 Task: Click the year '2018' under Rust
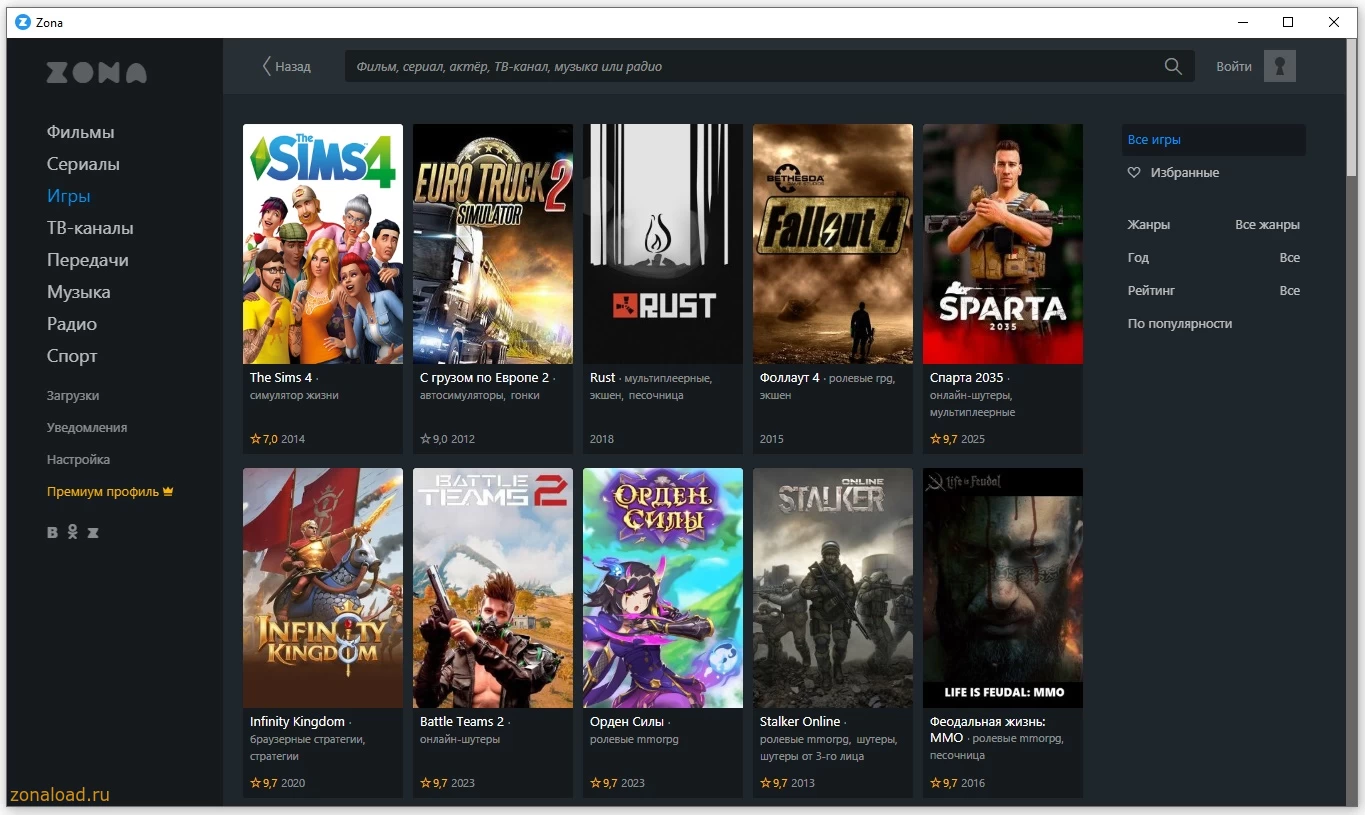pyautogui.click(x=602, y=439)
